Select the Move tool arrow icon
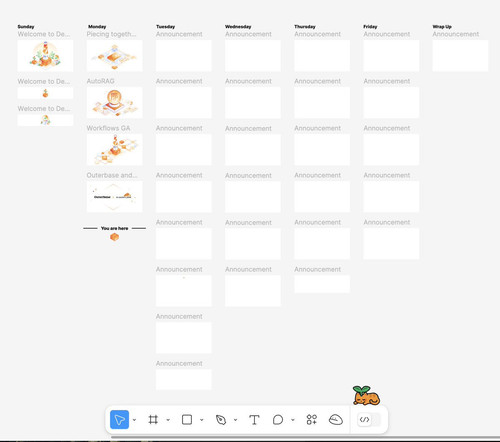The image size is (500, 442). [119, 419]
